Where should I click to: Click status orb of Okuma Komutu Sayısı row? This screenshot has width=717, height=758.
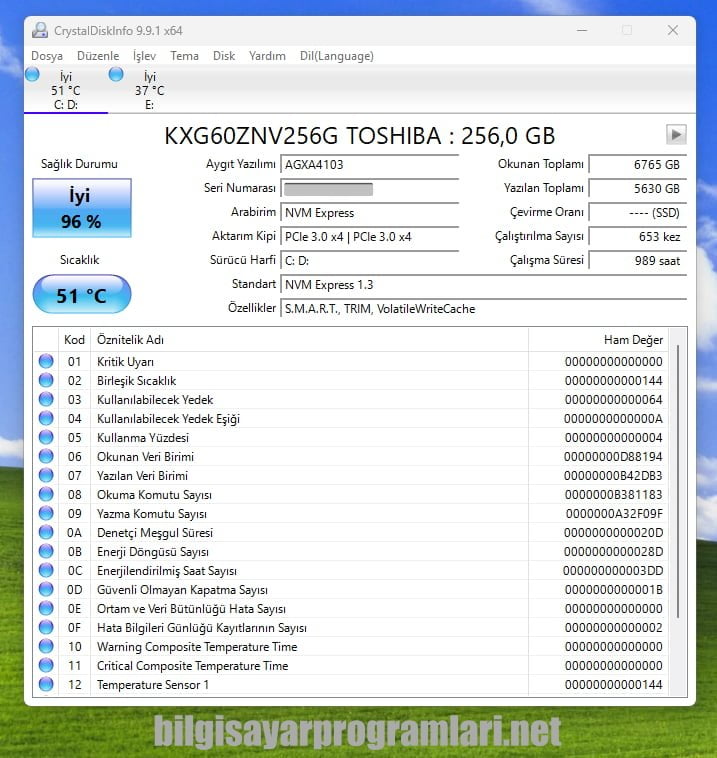[46, 494]
